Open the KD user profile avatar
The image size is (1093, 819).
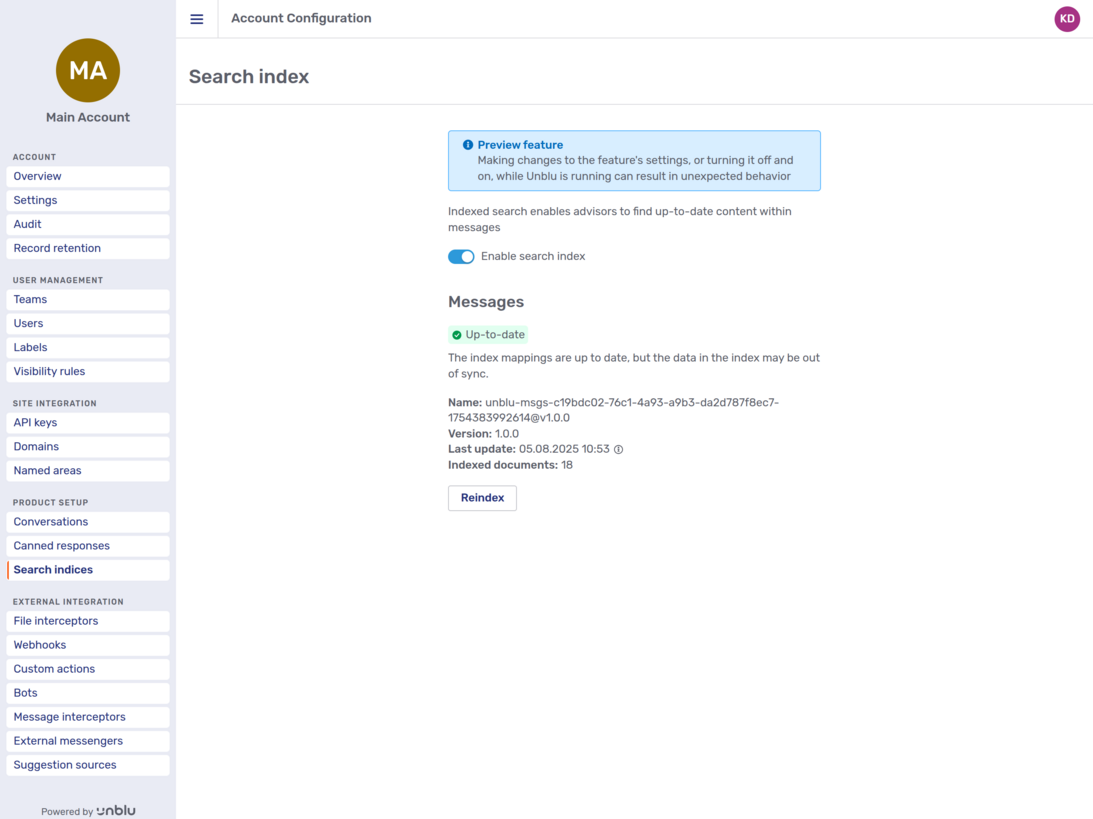1067,18
